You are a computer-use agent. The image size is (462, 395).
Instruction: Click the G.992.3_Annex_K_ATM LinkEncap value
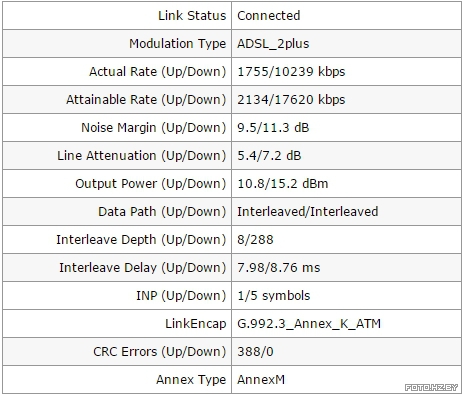click(x=309, y=324)
